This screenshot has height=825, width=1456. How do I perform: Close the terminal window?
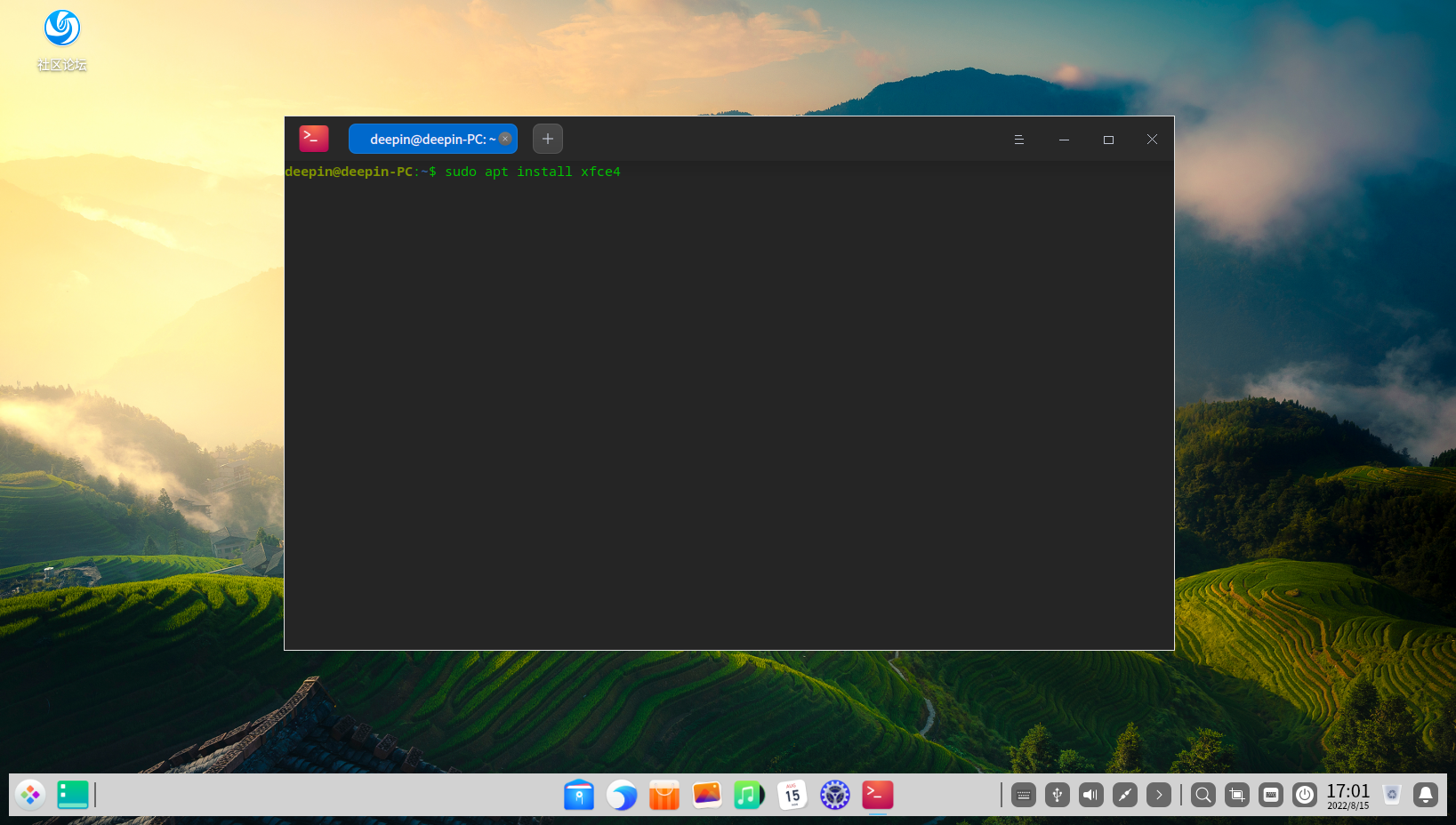click(1152, 140)
